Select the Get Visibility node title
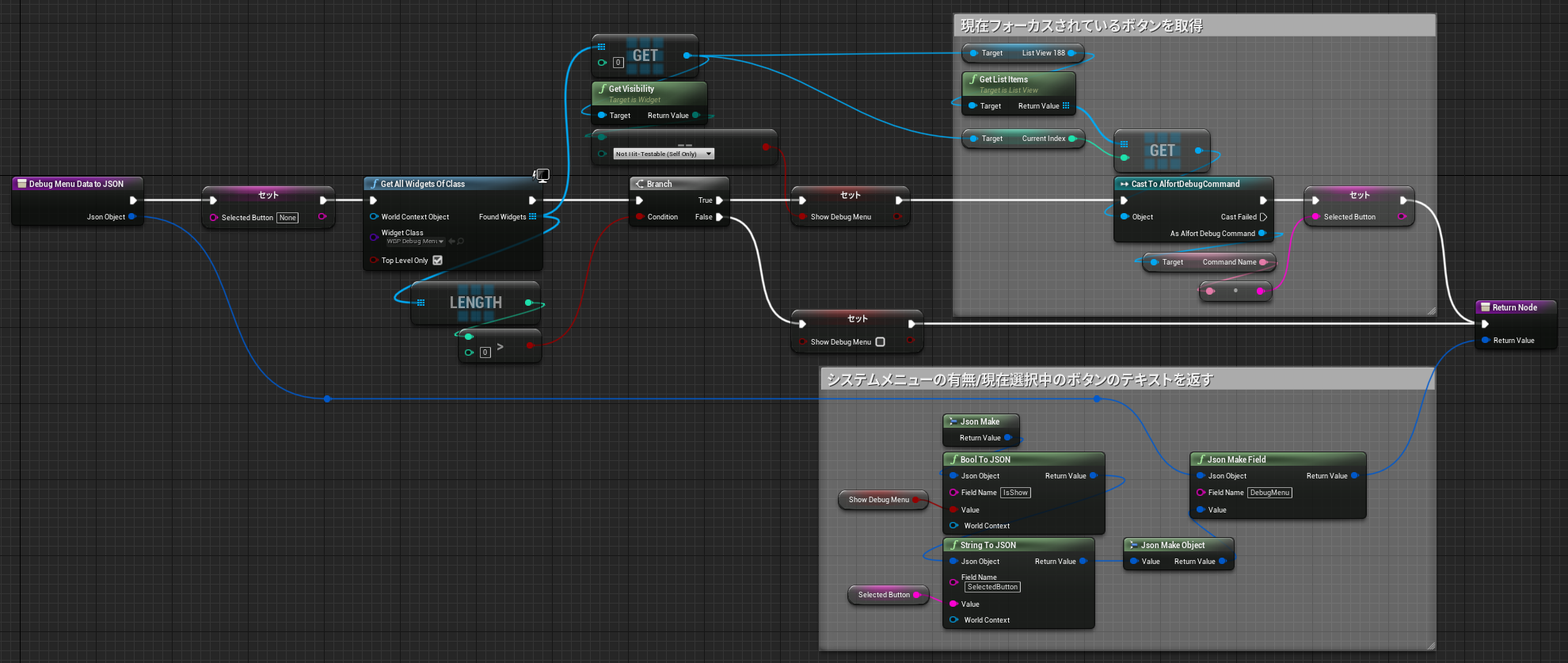 pos(631,89)
